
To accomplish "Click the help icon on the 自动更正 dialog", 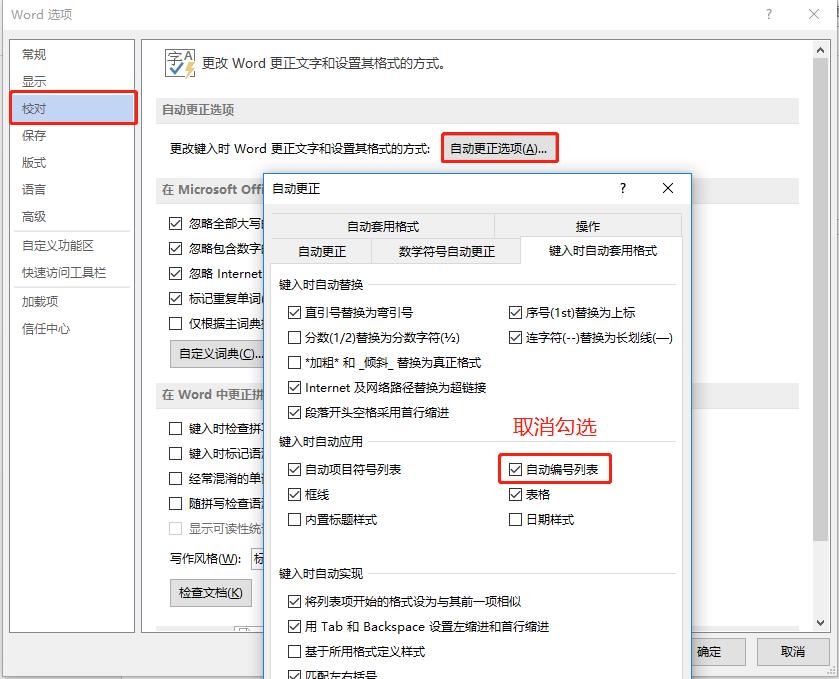I will (622, 189).
